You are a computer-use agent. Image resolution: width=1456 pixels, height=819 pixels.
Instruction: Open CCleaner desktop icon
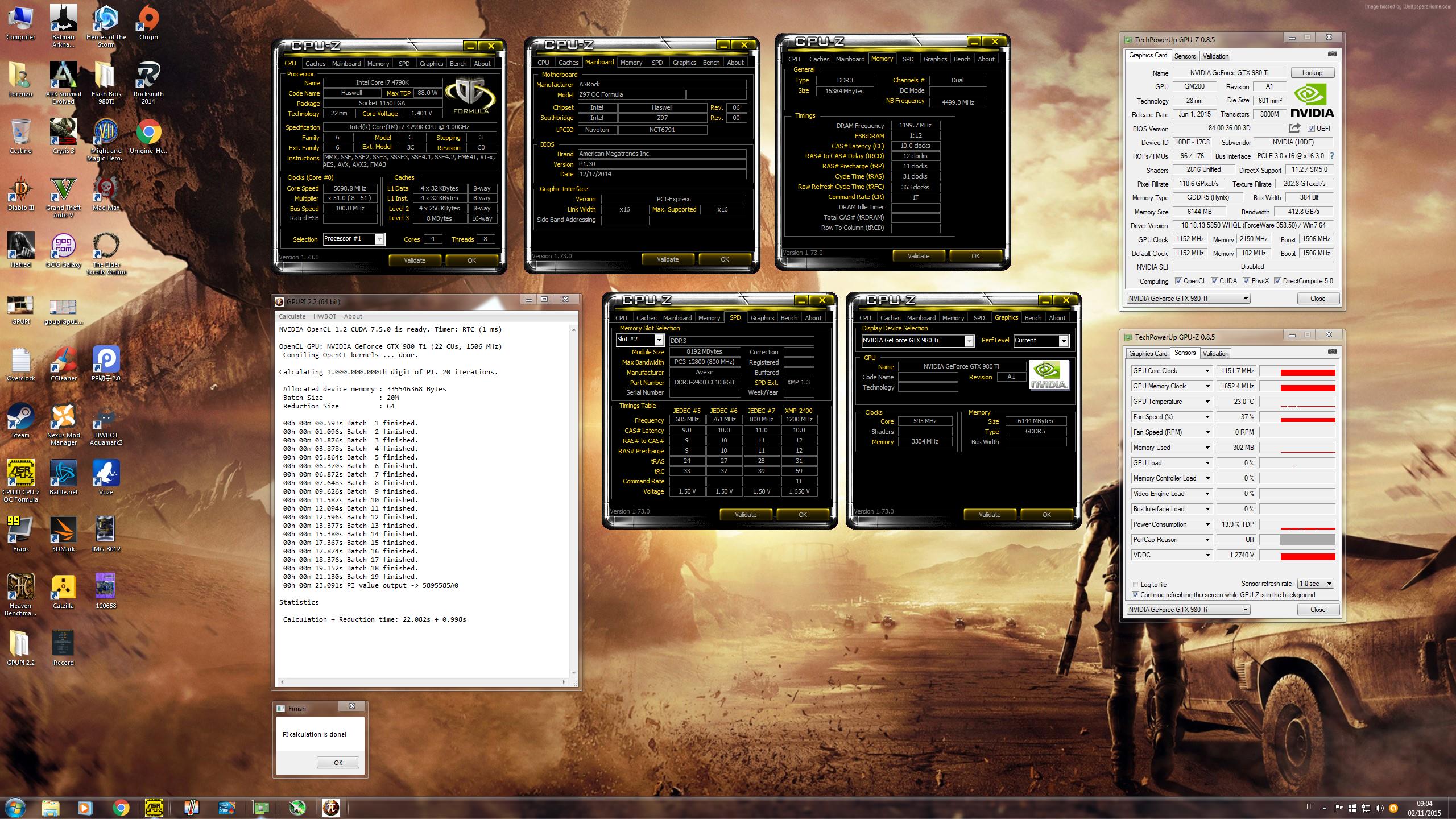coord(63,364)
